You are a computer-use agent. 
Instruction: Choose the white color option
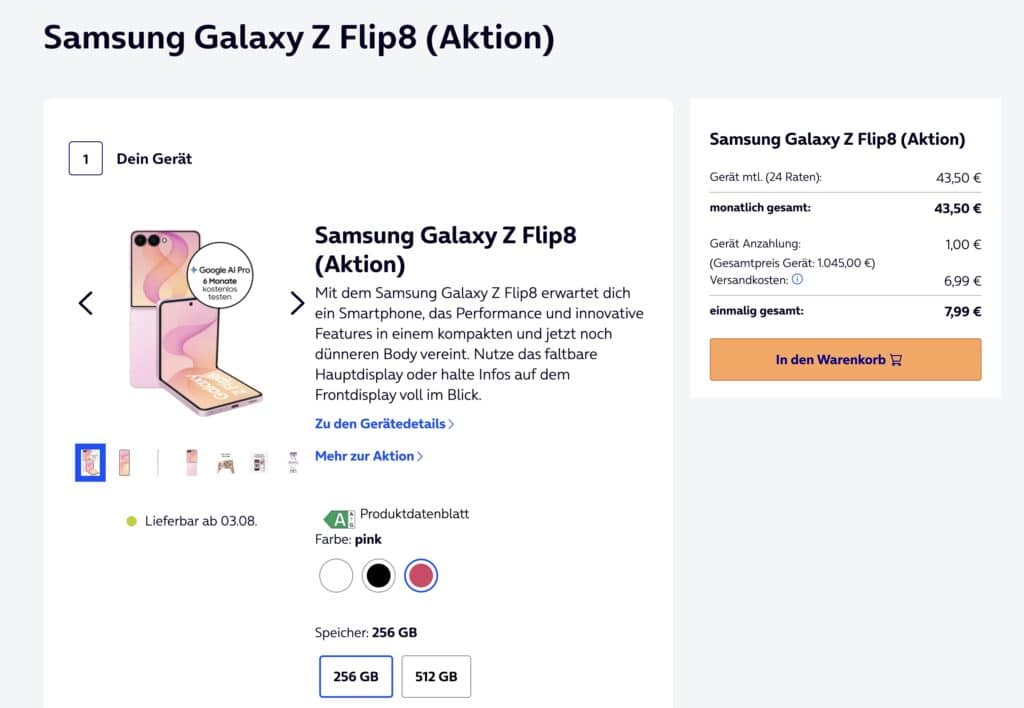336,575
